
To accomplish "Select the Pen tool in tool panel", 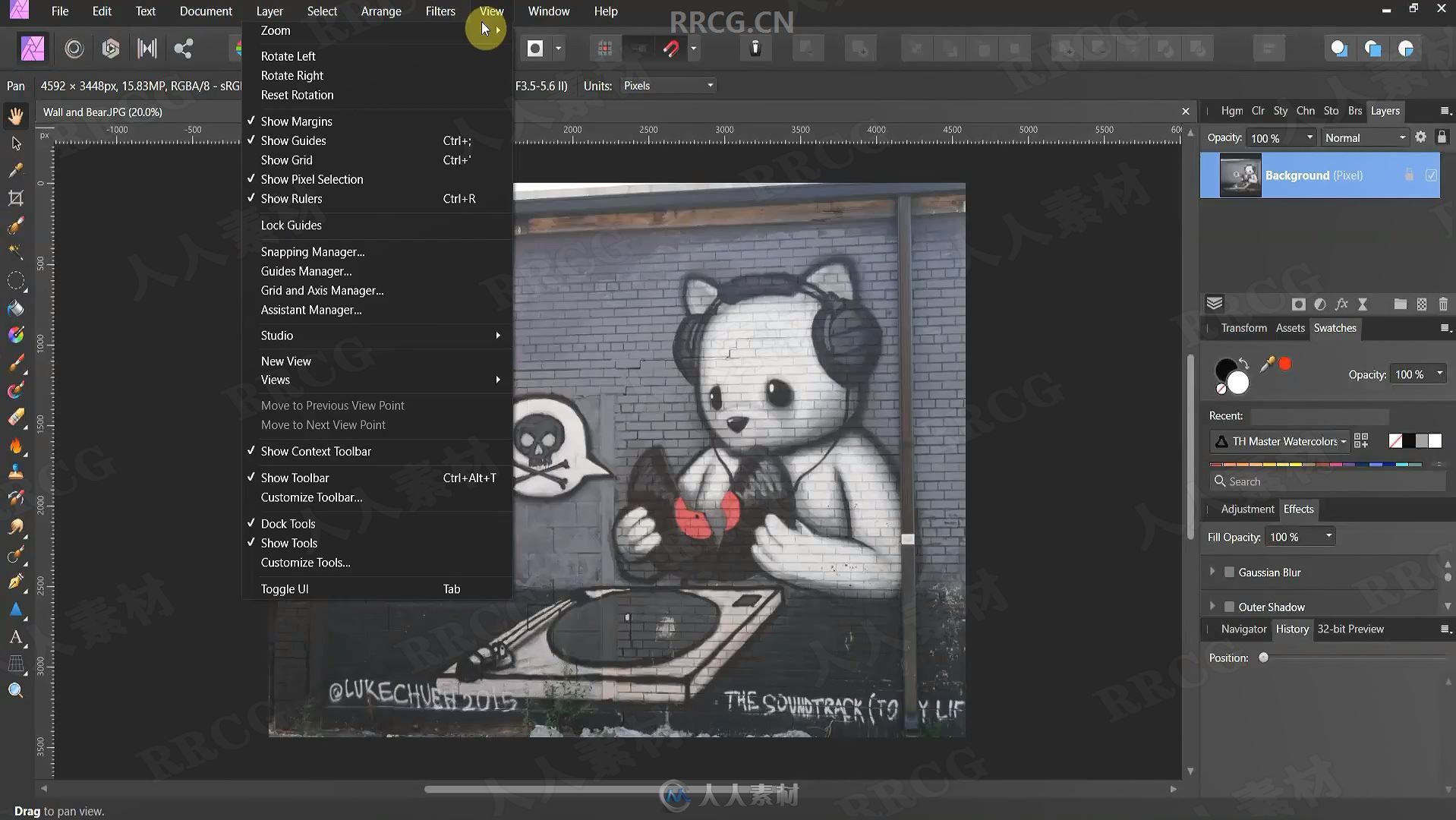I will click(x=16, y=582).
